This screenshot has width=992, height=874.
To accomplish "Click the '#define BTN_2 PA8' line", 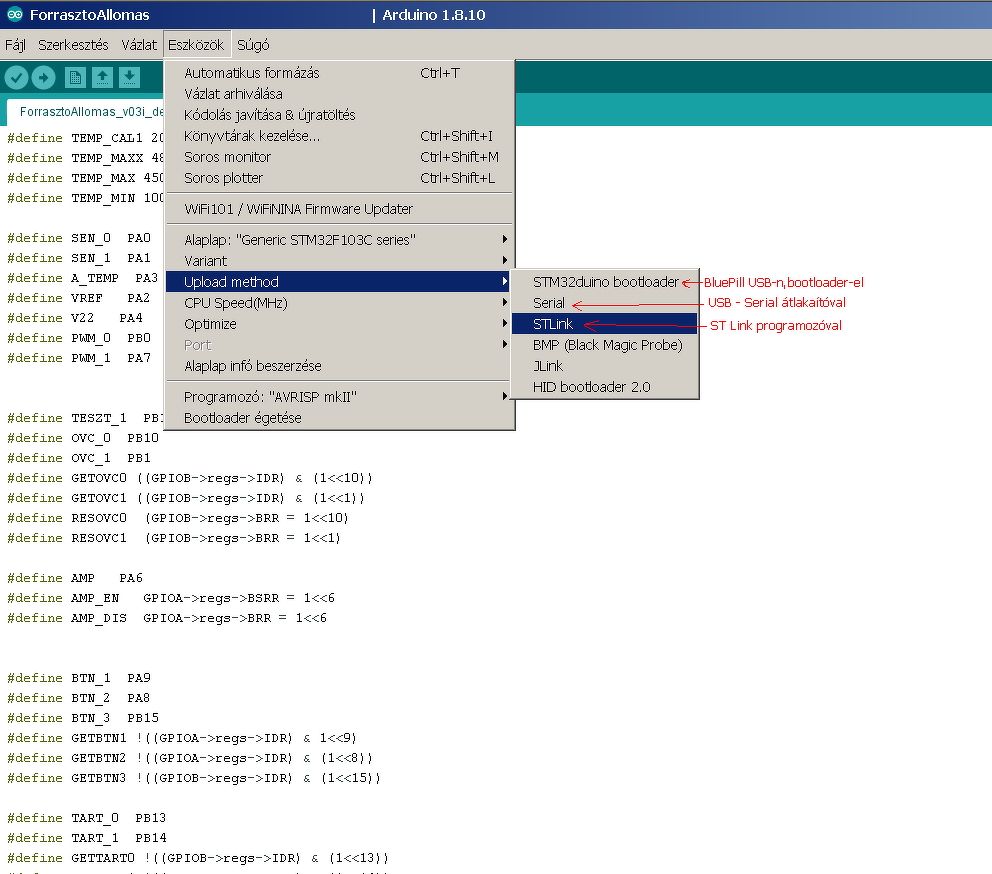I will (x=79, y=698).
